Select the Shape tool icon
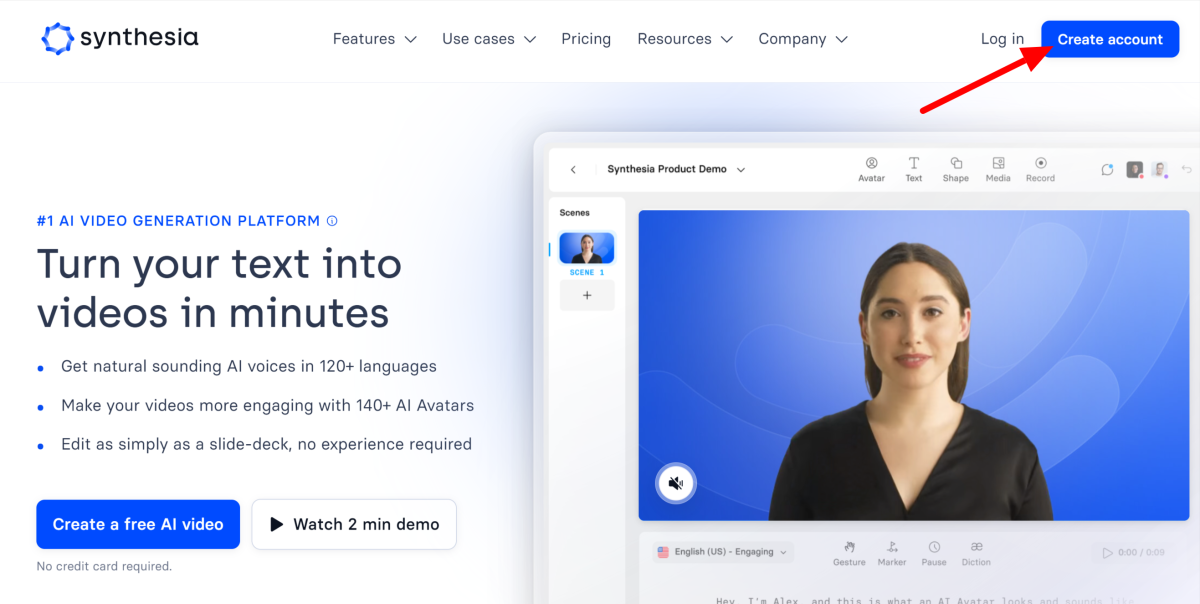The width and height of the screenshot is (1200, 604). coord(955,164)
